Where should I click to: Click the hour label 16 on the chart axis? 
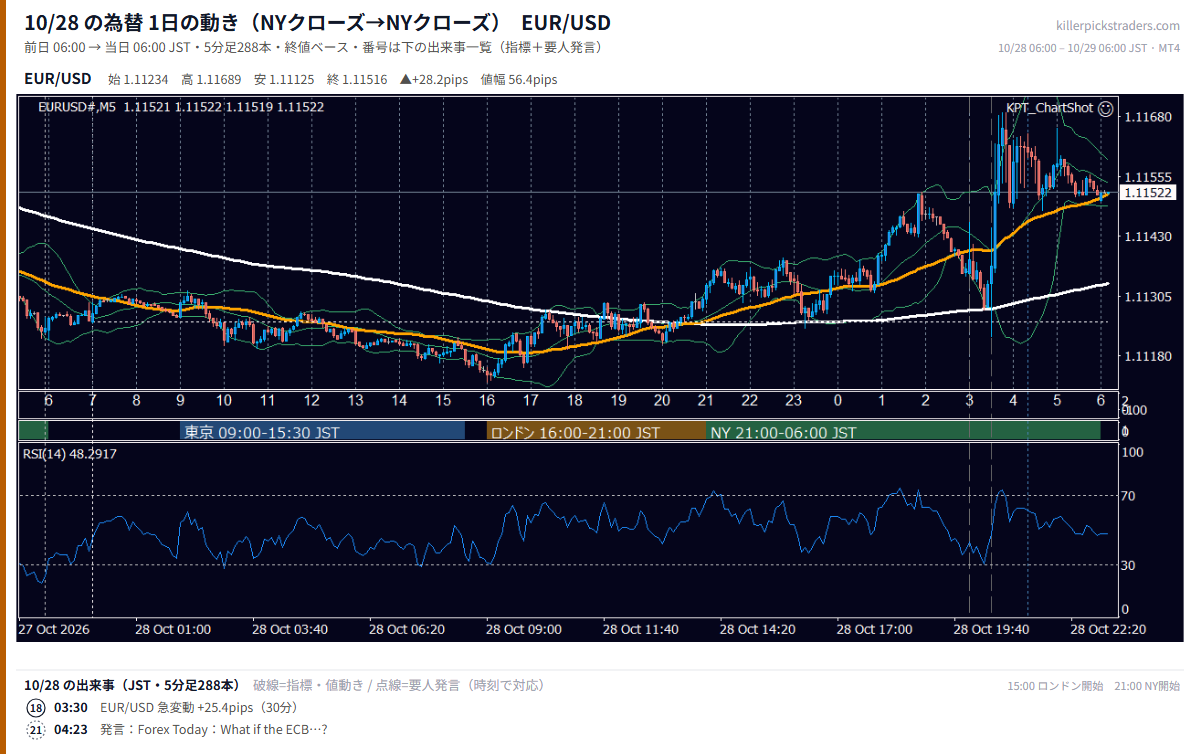487,400
